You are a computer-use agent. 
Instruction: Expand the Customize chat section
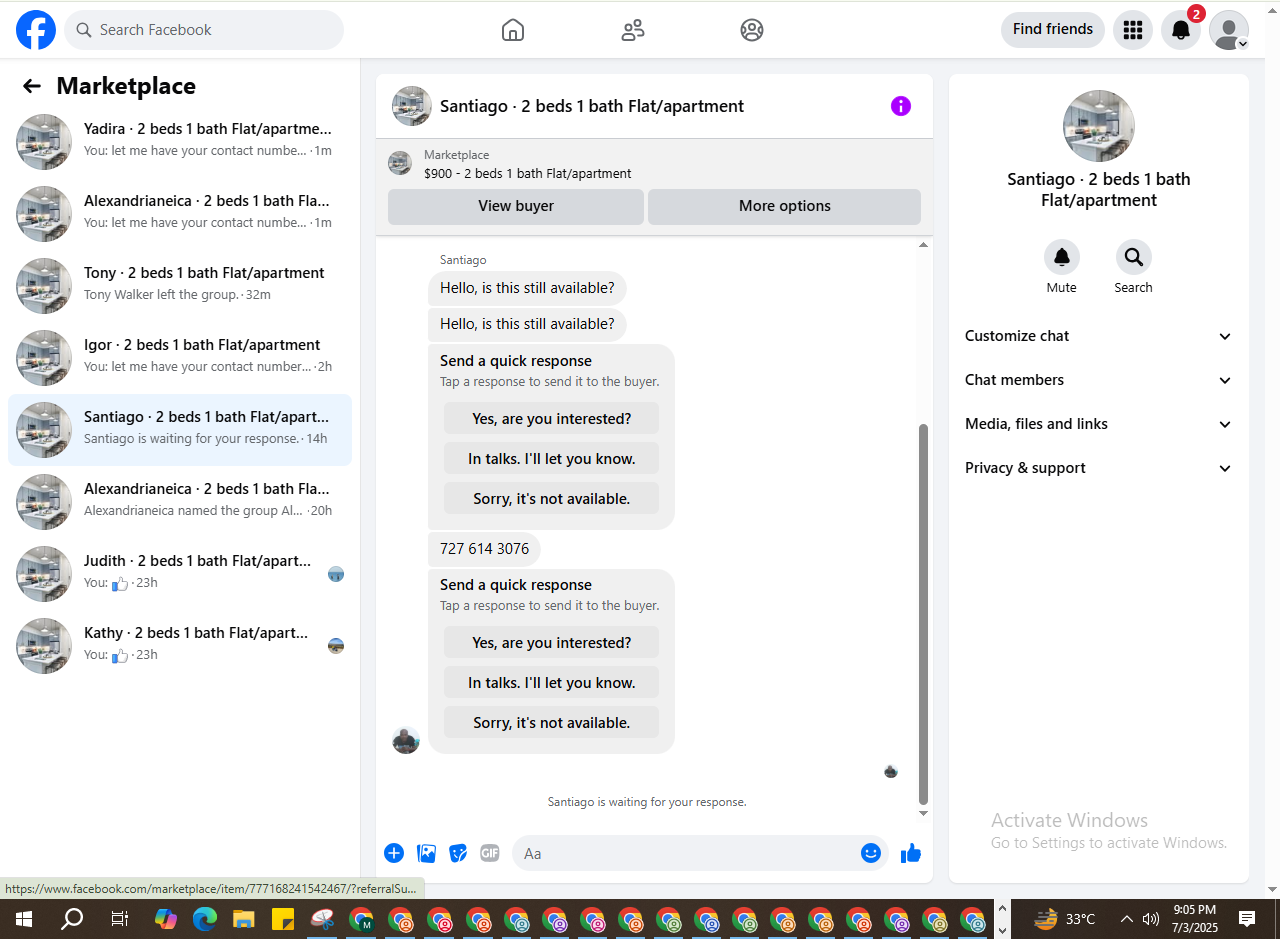pos(1099,336)
